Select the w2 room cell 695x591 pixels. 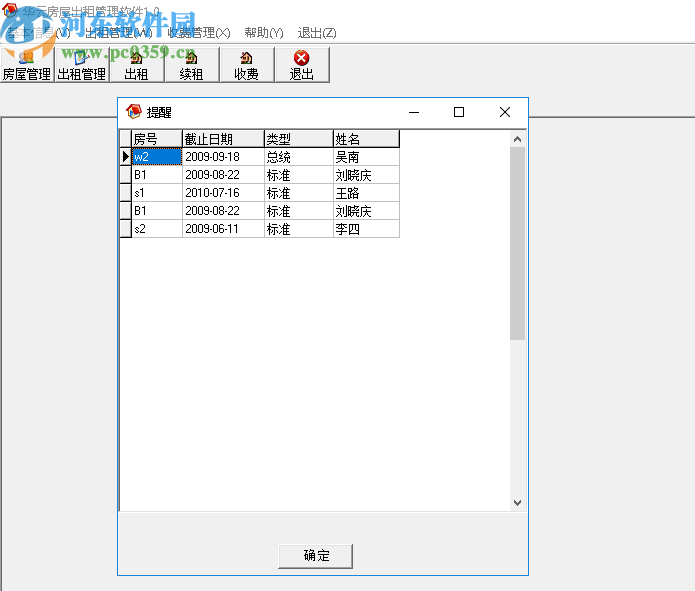click(x=157, y=157)
